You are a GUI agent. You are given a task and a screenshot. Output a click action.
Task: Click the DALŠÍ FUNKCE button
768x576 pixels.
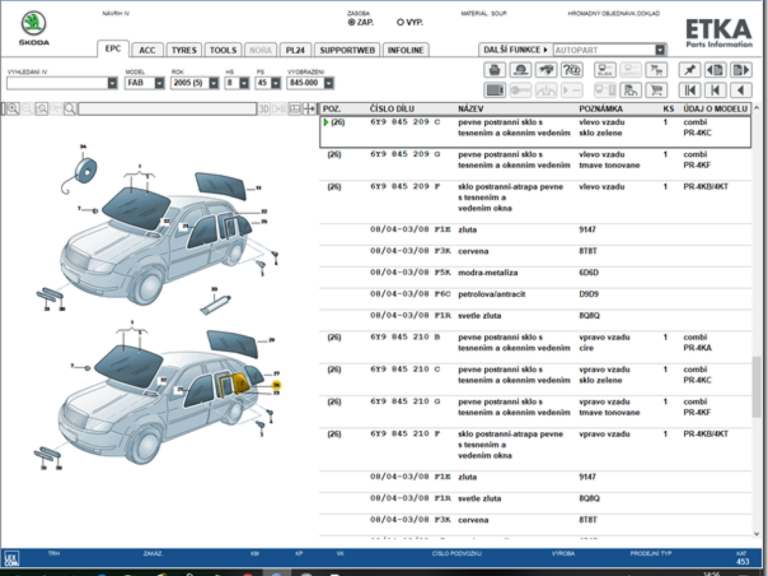515,50
